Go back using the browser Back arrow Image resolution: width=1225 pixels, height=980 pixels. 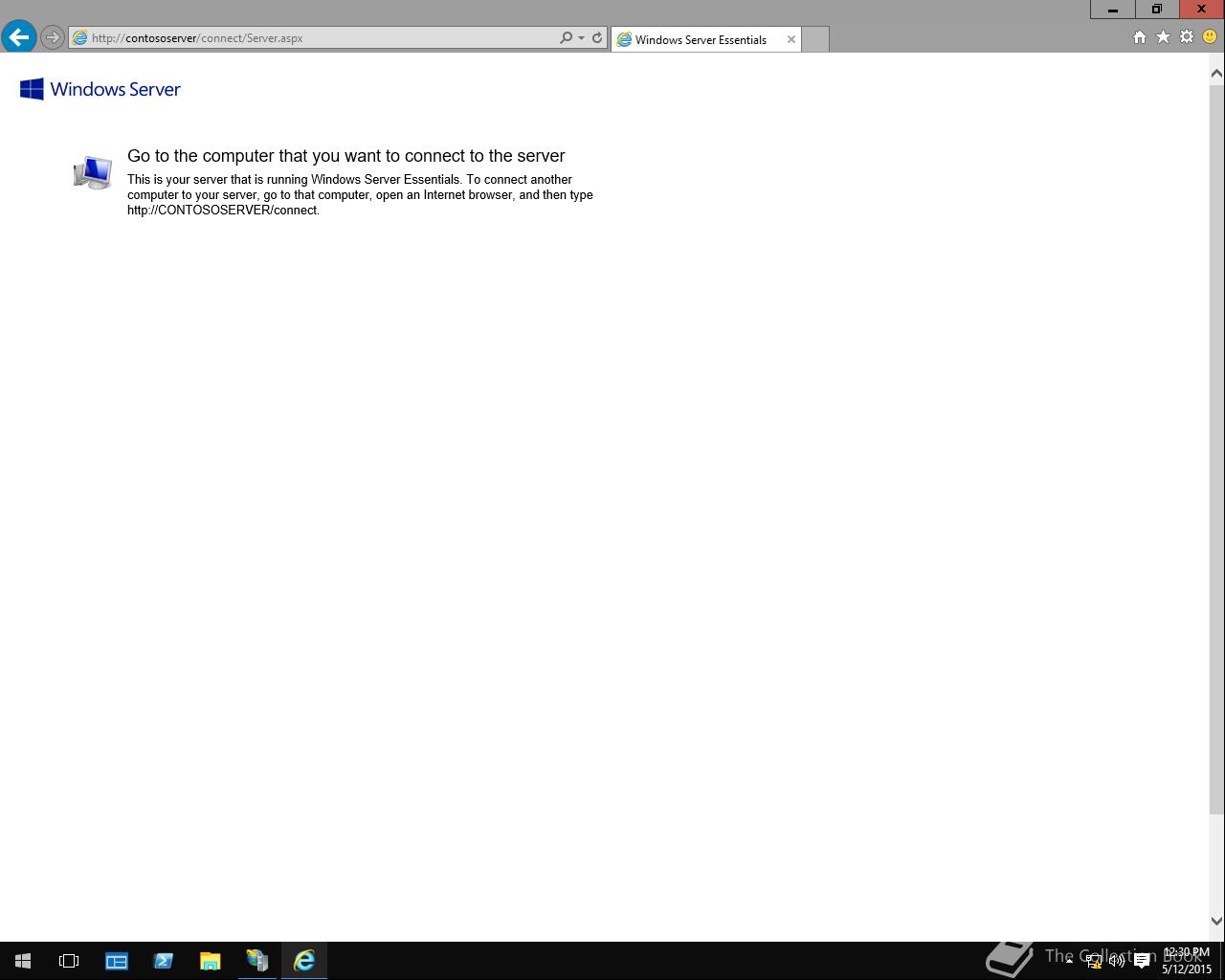19,37
